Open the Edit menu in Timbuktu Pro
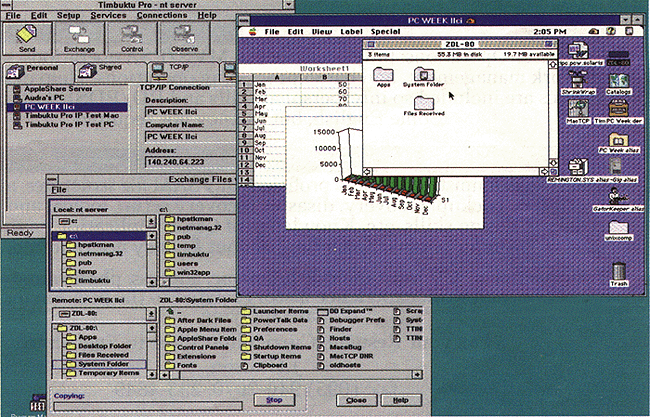The height and width of the screenshot is (417, 650). (x=39, y=15)
